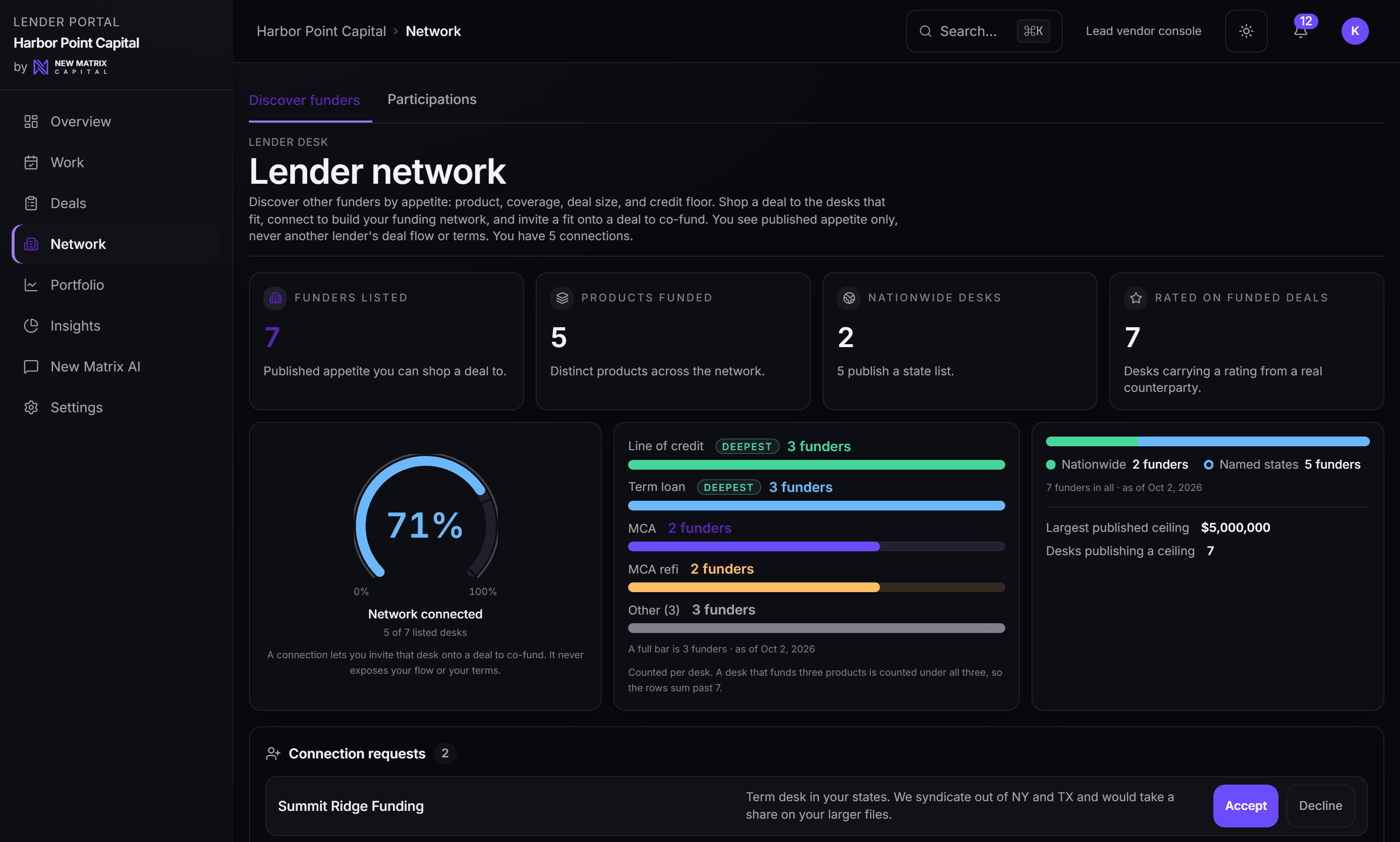1400x842 pixels.
Task: Click the Nationwide Desks globe icon
Action: point(849,298)
